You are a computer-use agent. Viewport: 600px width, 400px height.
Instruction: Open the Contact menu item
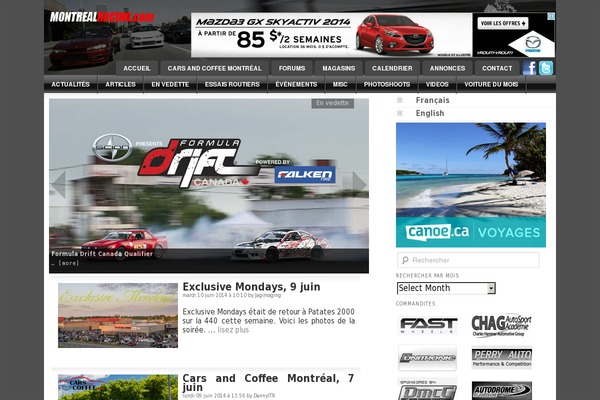497,68
